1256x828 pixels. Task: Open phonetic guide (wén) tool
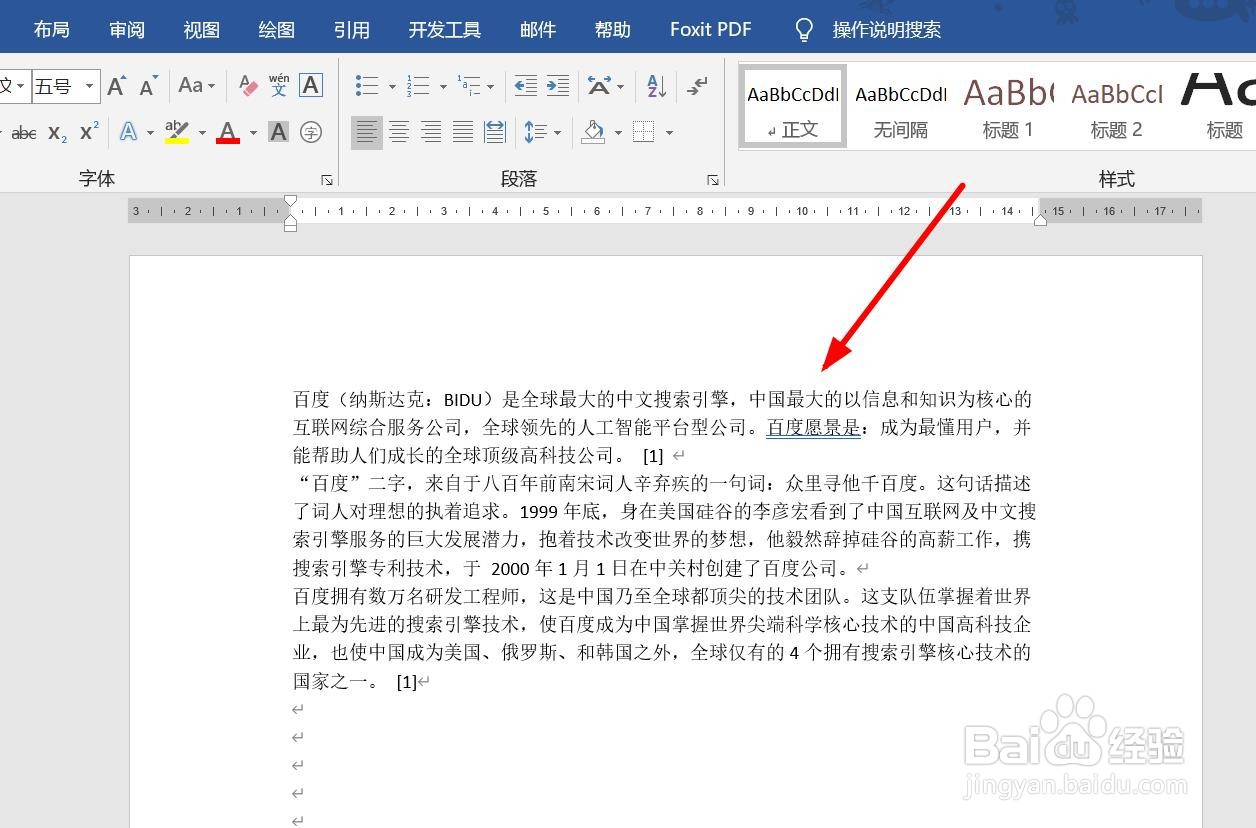click(279, 86)
